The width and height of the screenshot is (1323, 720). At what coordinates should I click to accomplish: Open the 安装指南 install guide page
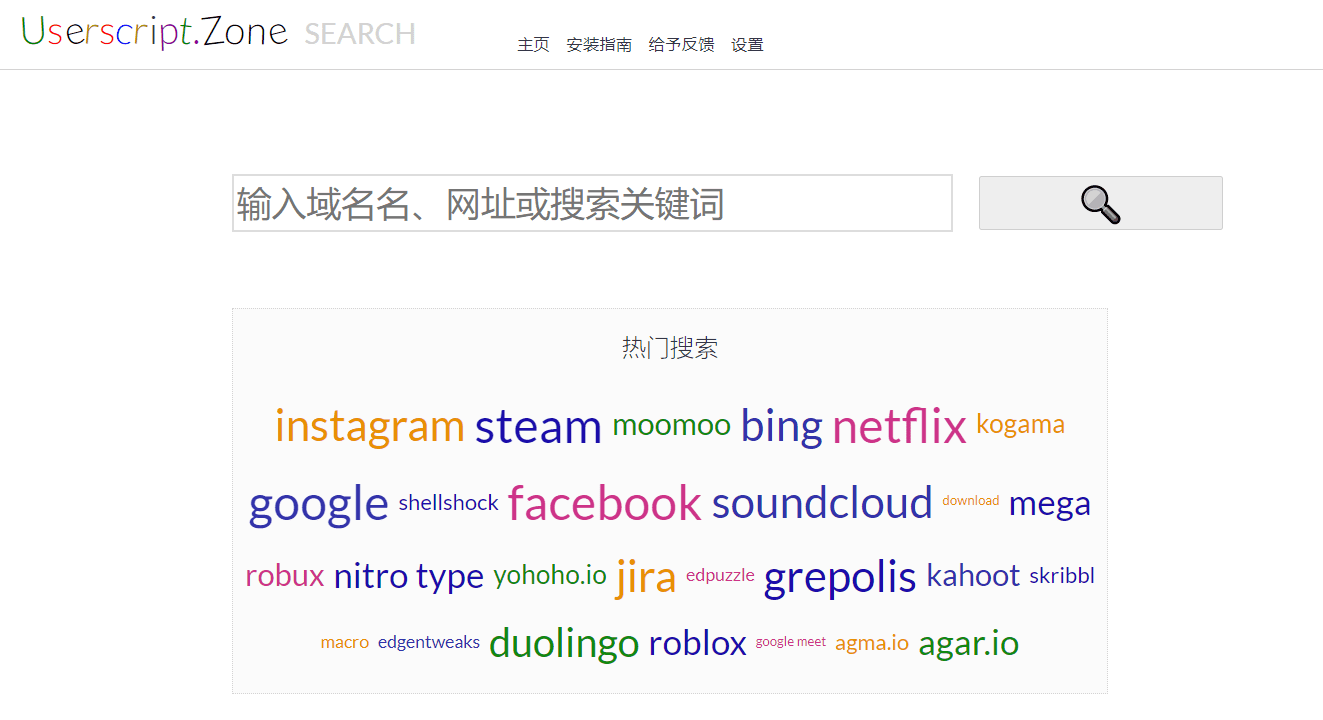point(599,45)
